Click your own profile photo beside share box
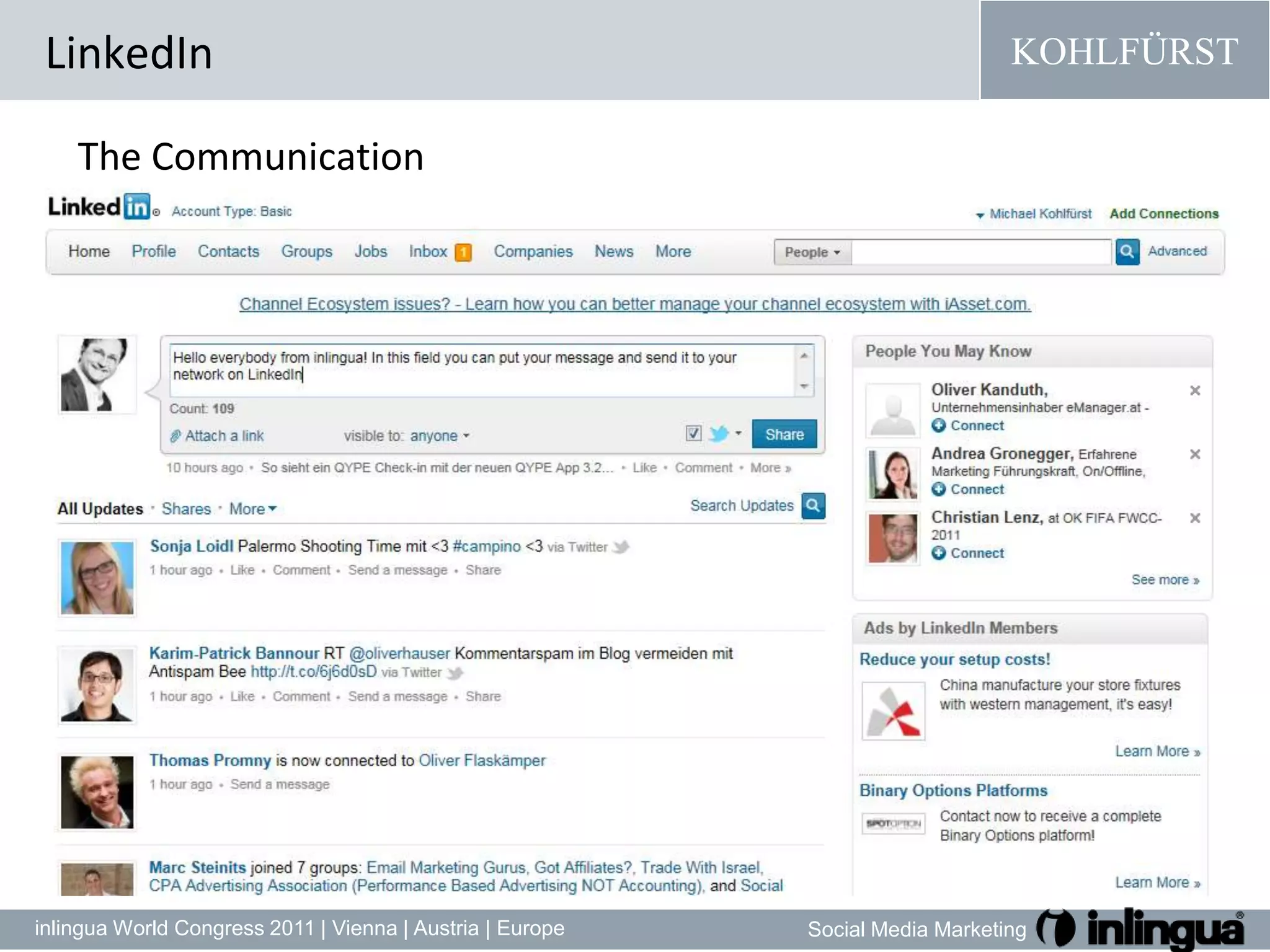Viewport: 1270px width, 952px height. (97, 374)
